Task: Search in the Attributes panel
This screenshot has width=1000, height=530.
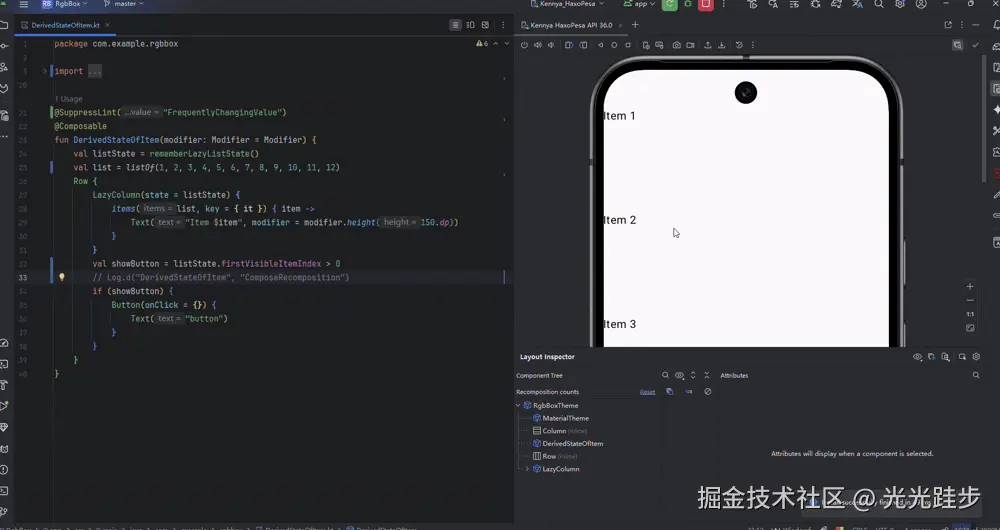Action: 976,376
